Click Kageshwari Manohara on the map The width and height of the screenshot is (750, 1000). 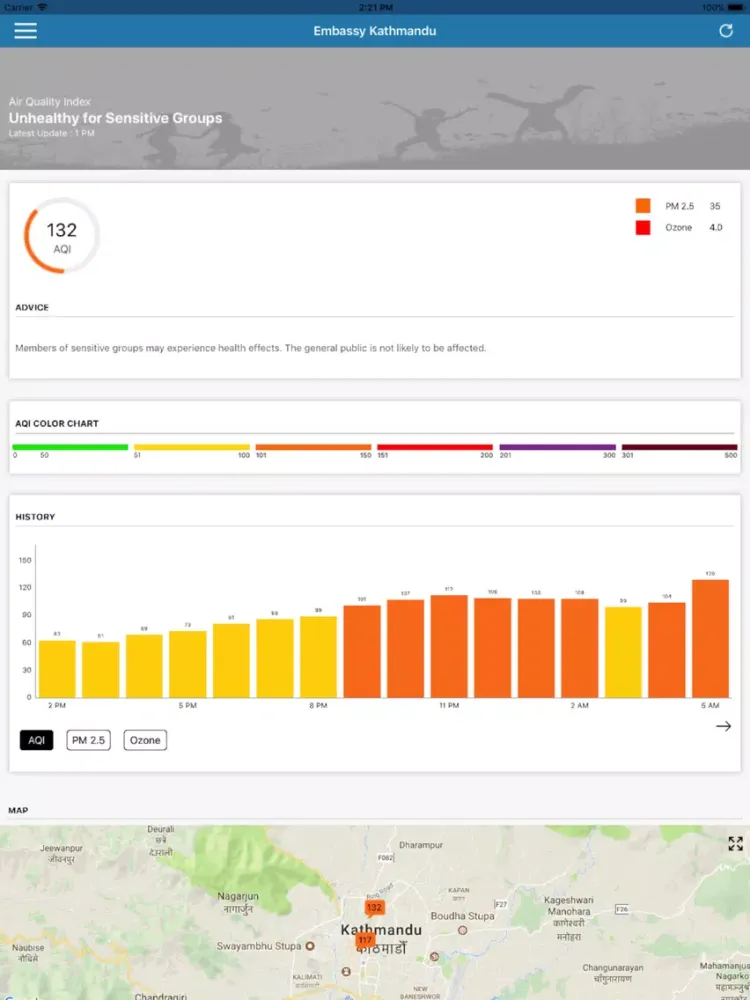pos(569,906)
